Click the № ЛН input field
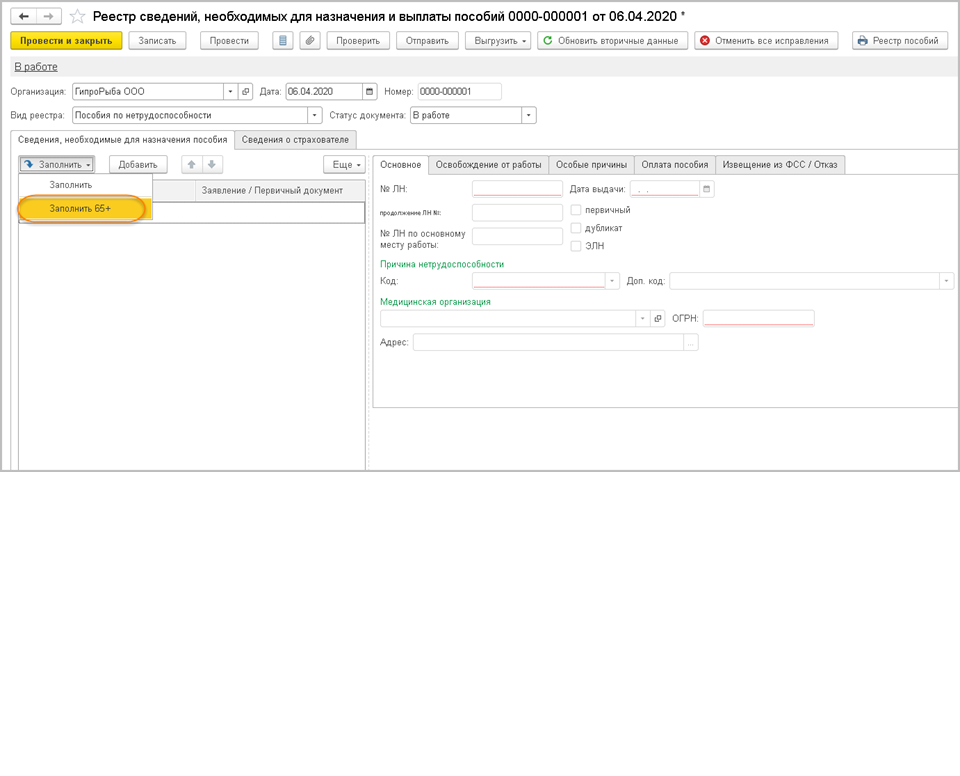This screenshot has width=960, height=776. point(517,188)
